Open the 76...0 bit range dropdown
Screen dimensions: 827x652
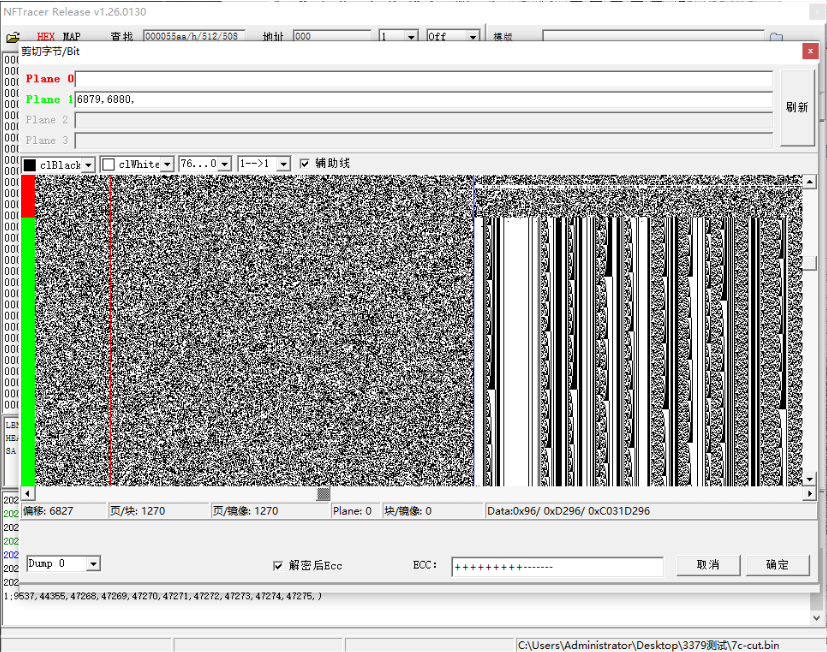[225, 164]
